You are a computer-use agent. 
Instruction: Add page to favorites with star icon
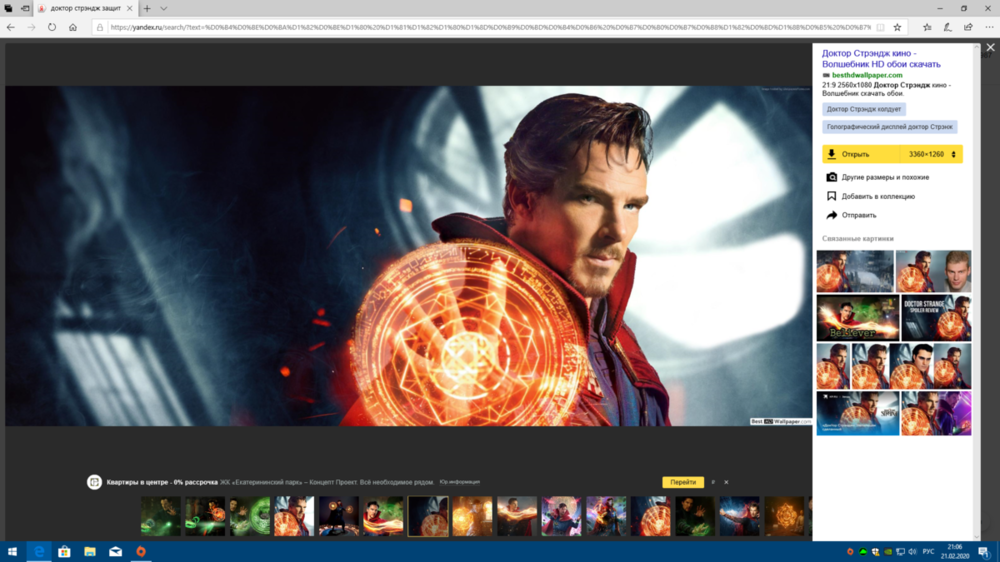[x=897, y=27]
